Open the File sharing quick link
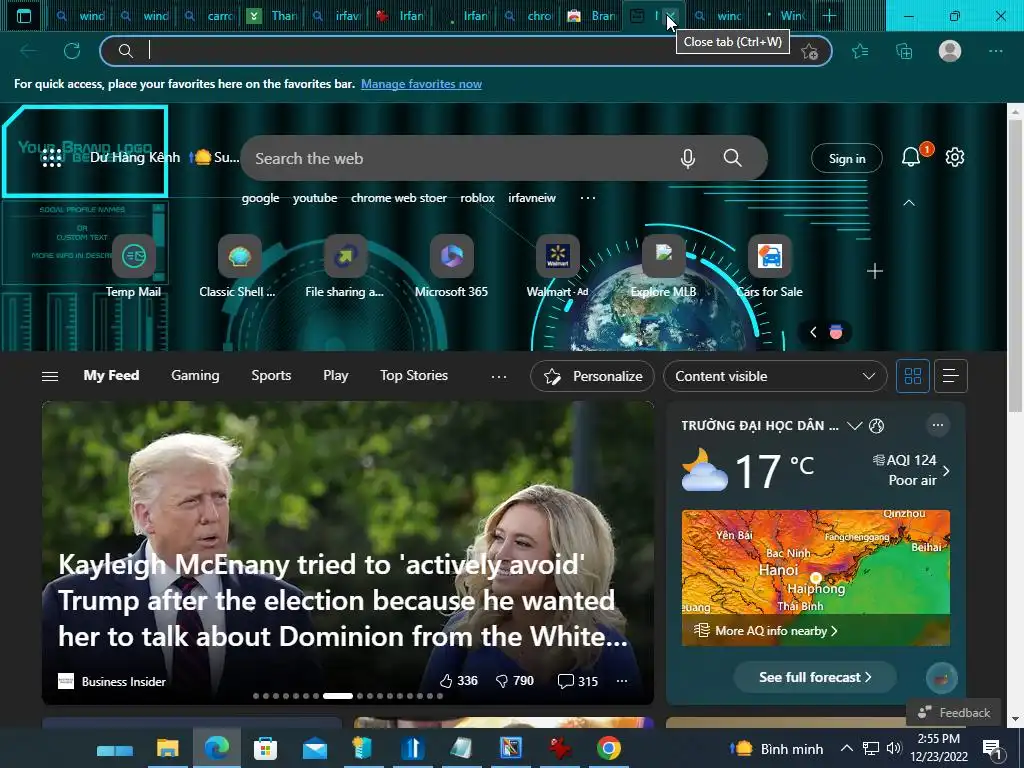The width and height of the screenshot is (1024, 768). pos(345,267)
